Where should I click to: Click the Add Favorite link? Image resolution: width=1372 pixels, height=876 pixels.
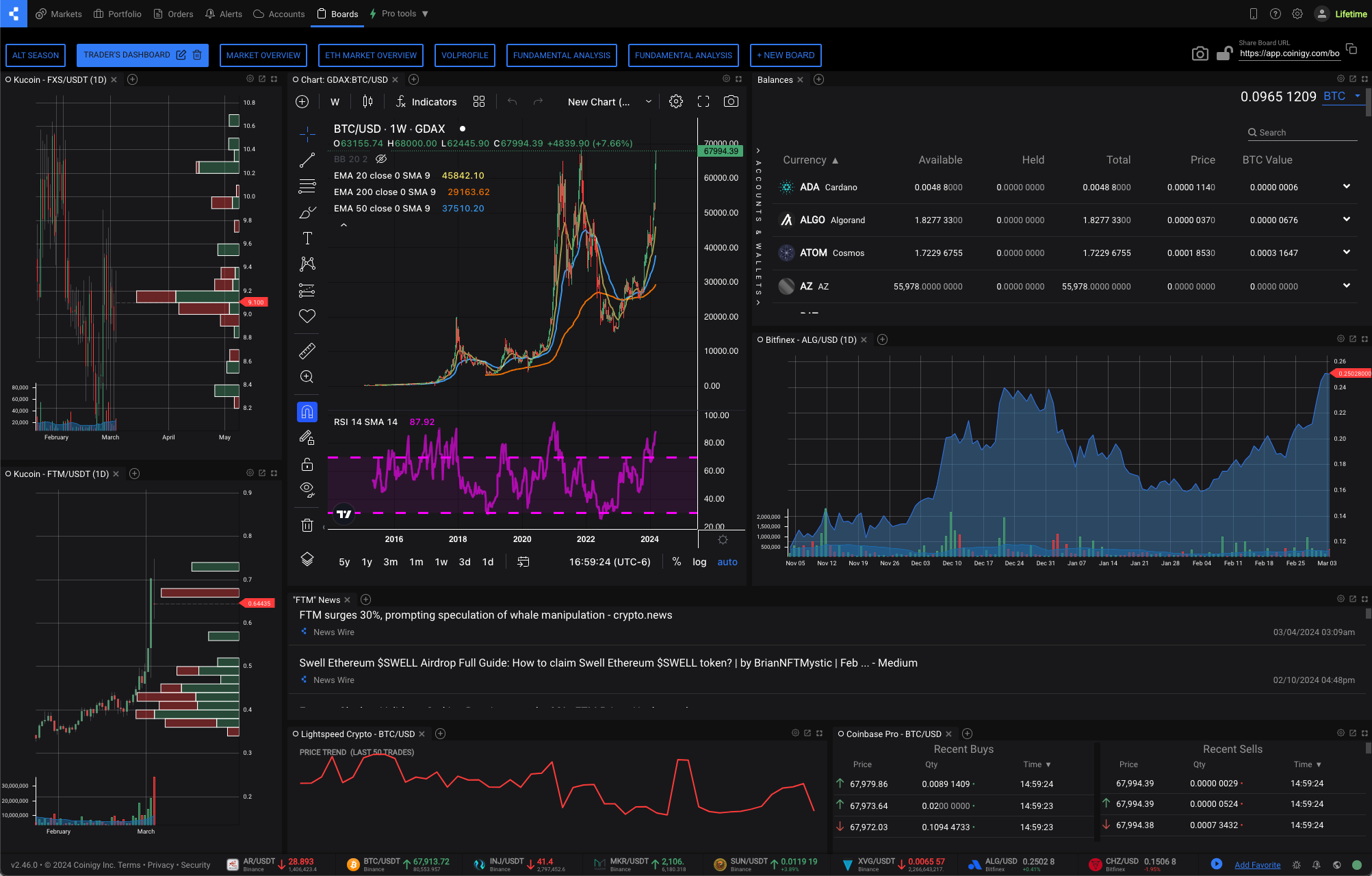tap(1257, 865)
